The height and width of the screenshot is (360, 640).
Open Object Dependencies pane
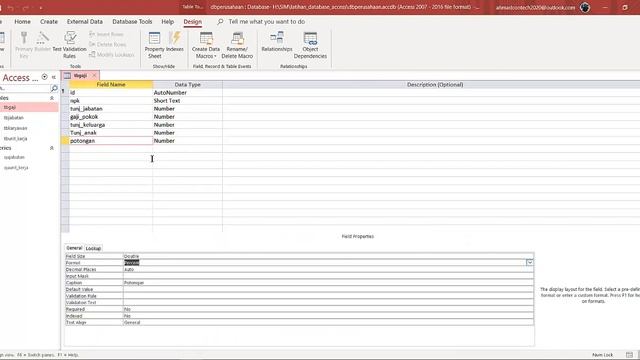[310, 44]
